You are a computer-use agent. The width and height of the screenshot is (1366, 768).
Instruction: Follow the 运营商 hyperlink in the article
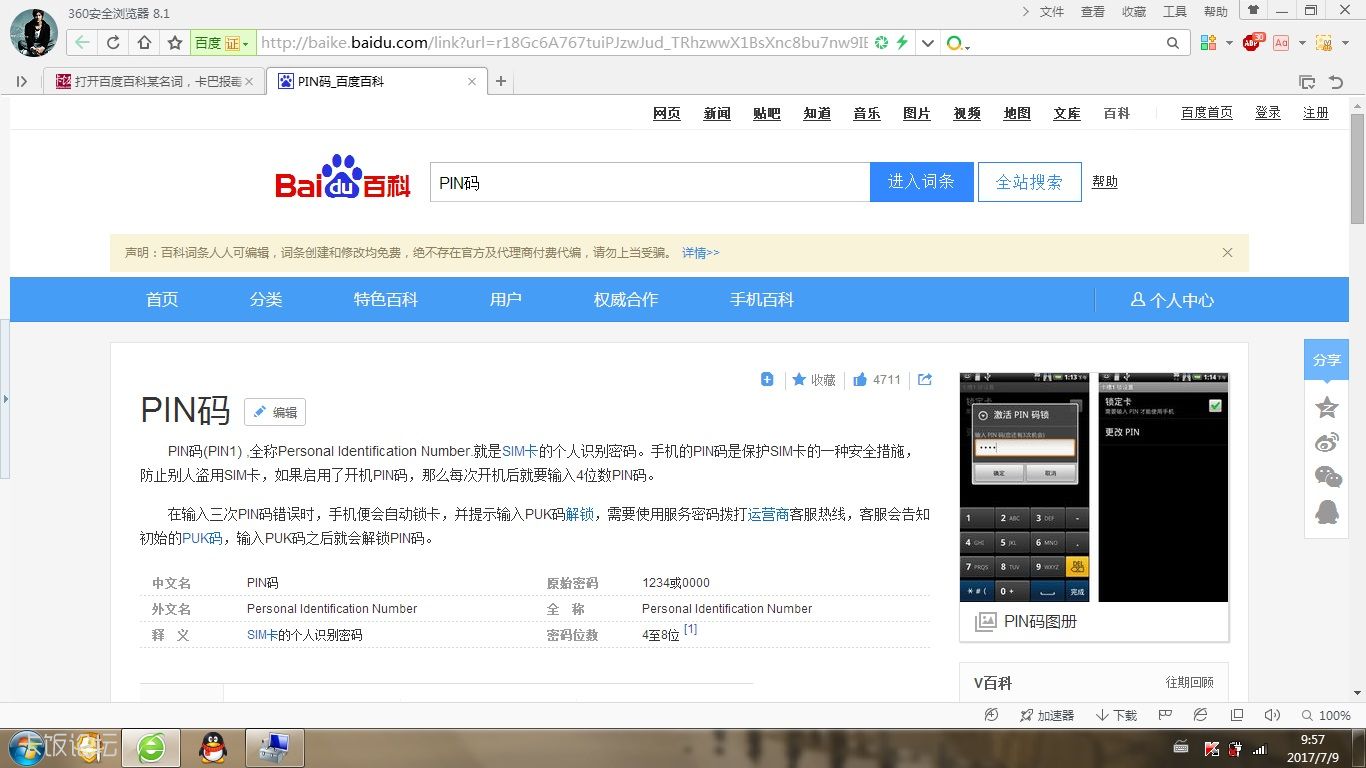pos(769,514)
